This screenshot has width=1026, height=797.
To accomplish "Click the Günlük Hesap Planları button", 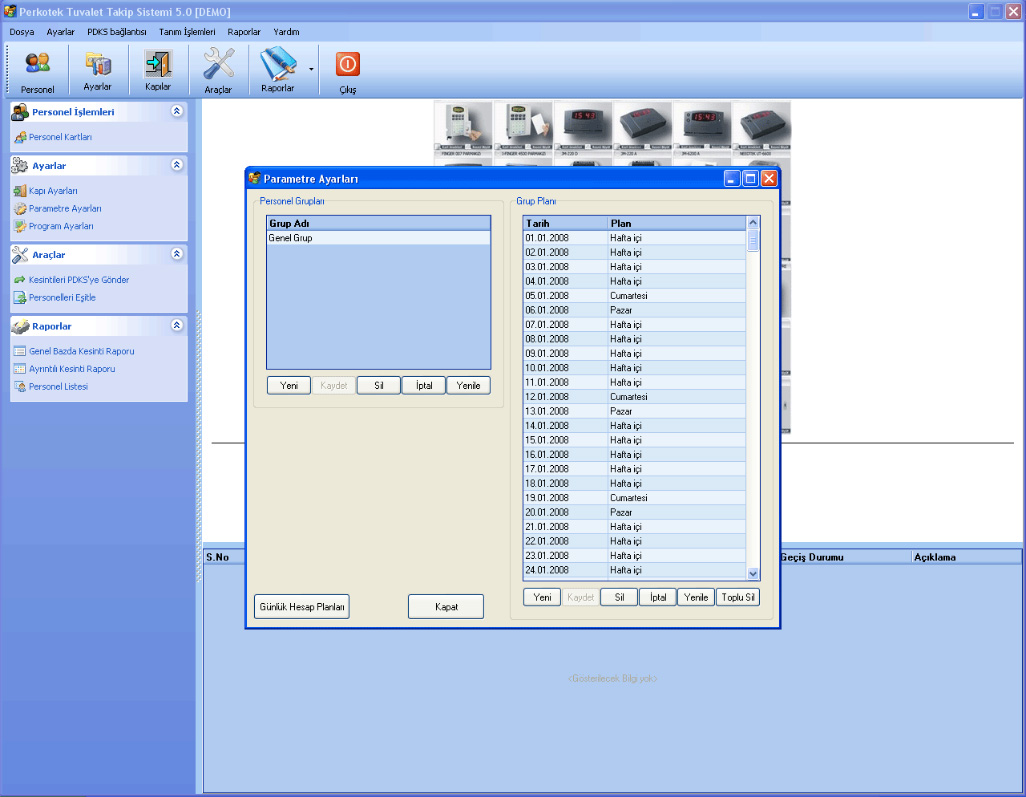I will coord(302,607).
